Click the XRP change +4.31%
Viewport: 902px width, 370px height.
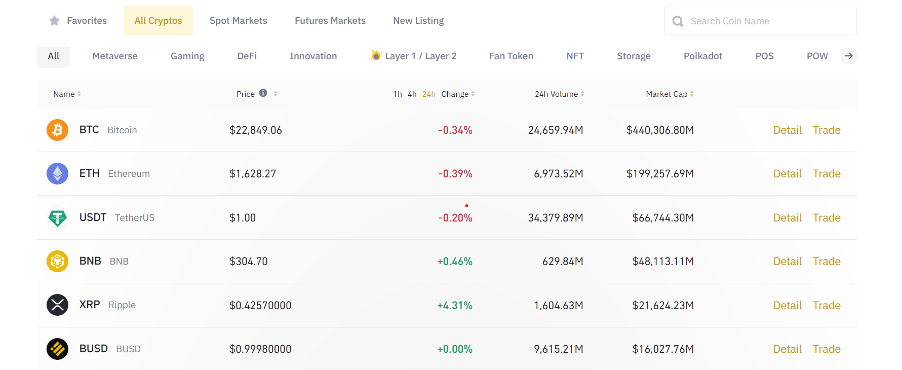click(454, 305)
